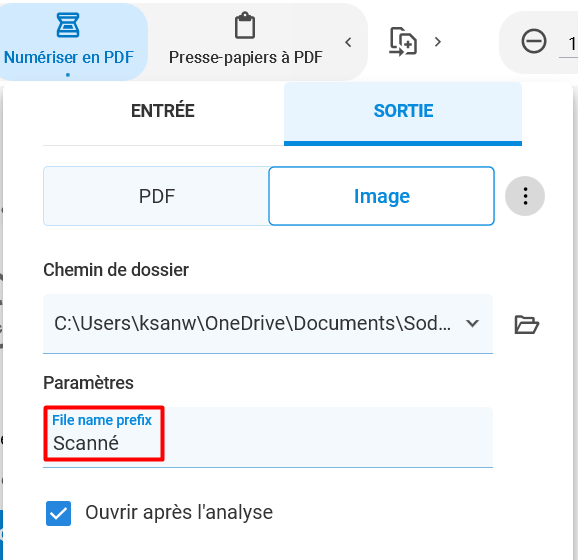Select Image output format
Image resolution: width=578 pixels, height=560 pixels.
coord(382,196)
